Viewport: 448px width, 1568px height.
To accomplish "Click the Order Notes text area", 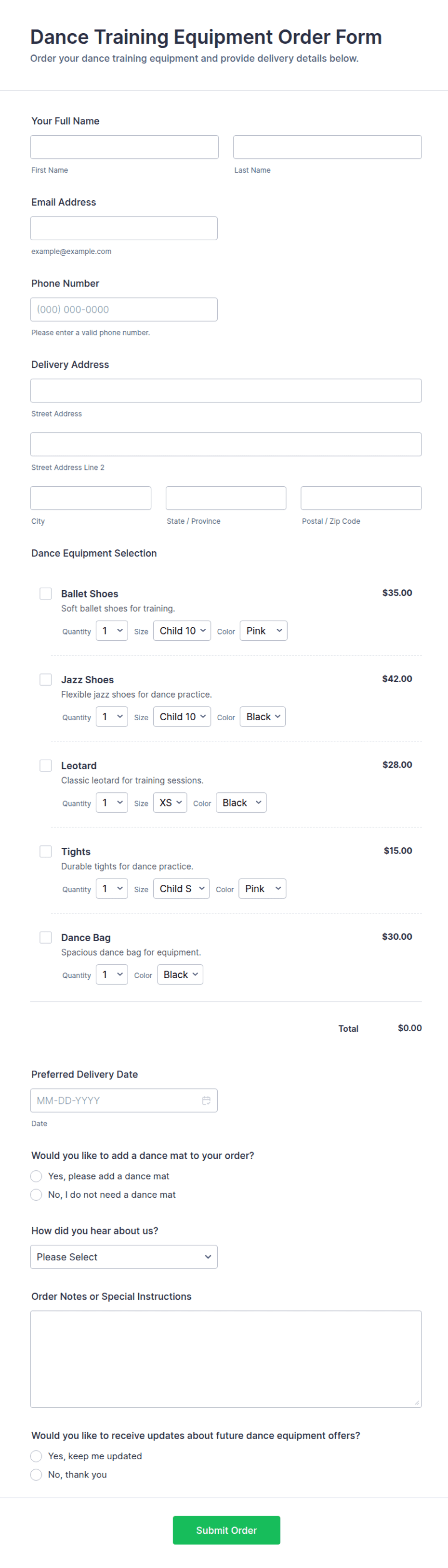I will [x=226, y=1359].
